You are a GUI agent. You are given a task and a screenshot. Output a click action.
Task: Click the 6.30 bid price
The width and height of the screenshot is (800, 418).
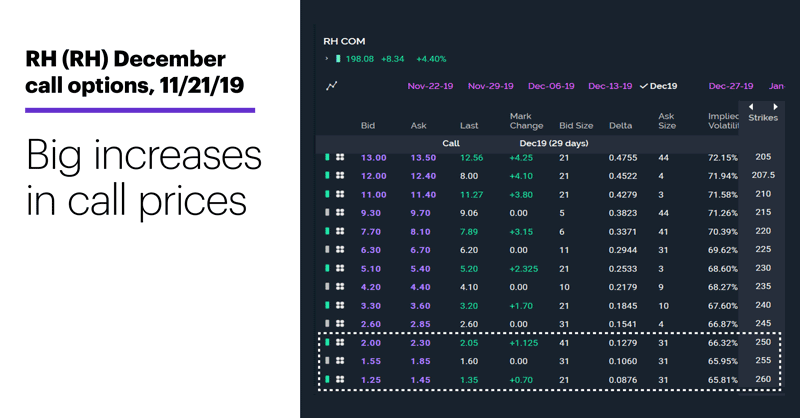click(x=371, y=250)
